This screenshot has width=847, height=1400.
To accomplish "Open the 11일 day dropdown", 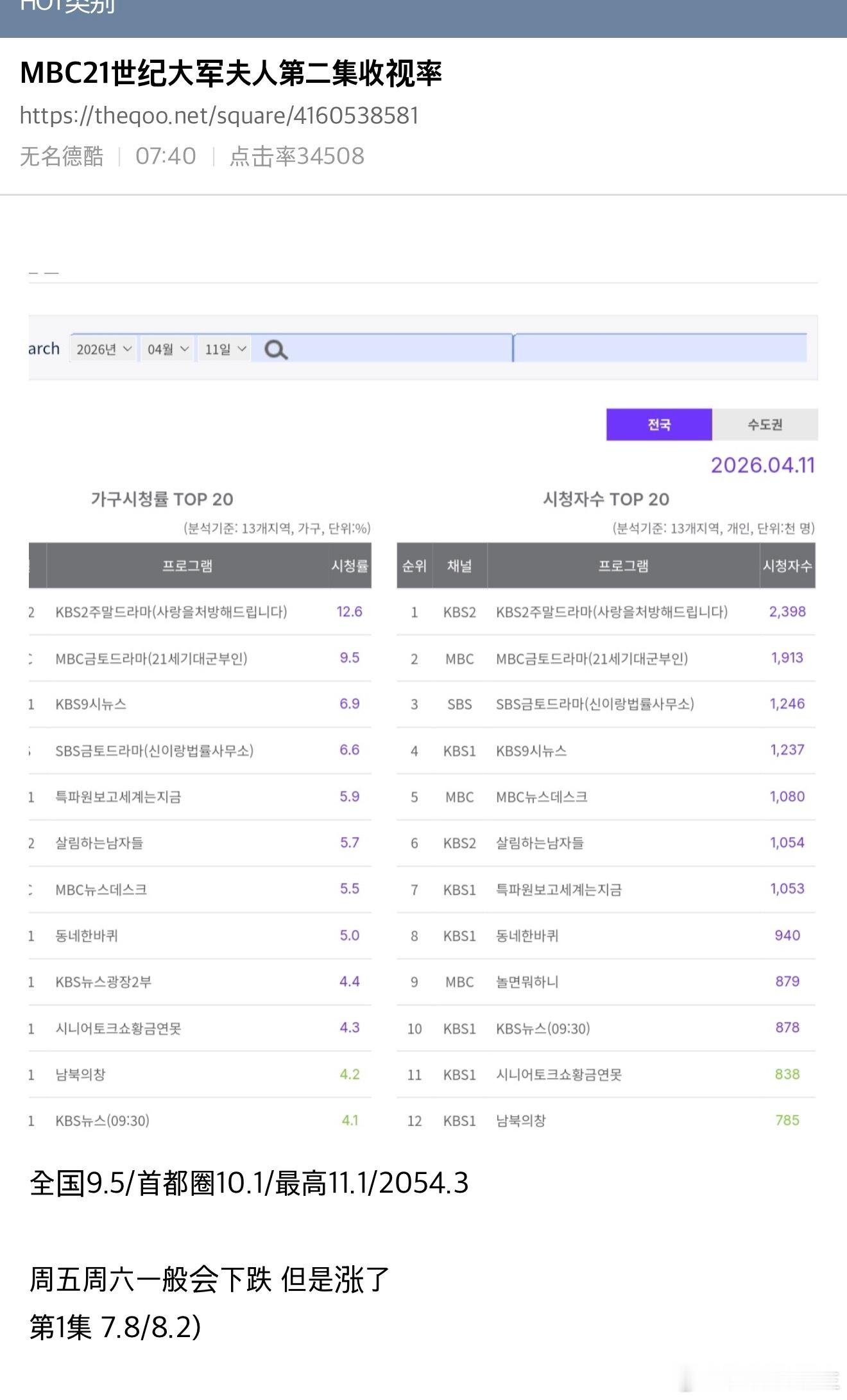I will pyautogui.click(x=225, y=349).
